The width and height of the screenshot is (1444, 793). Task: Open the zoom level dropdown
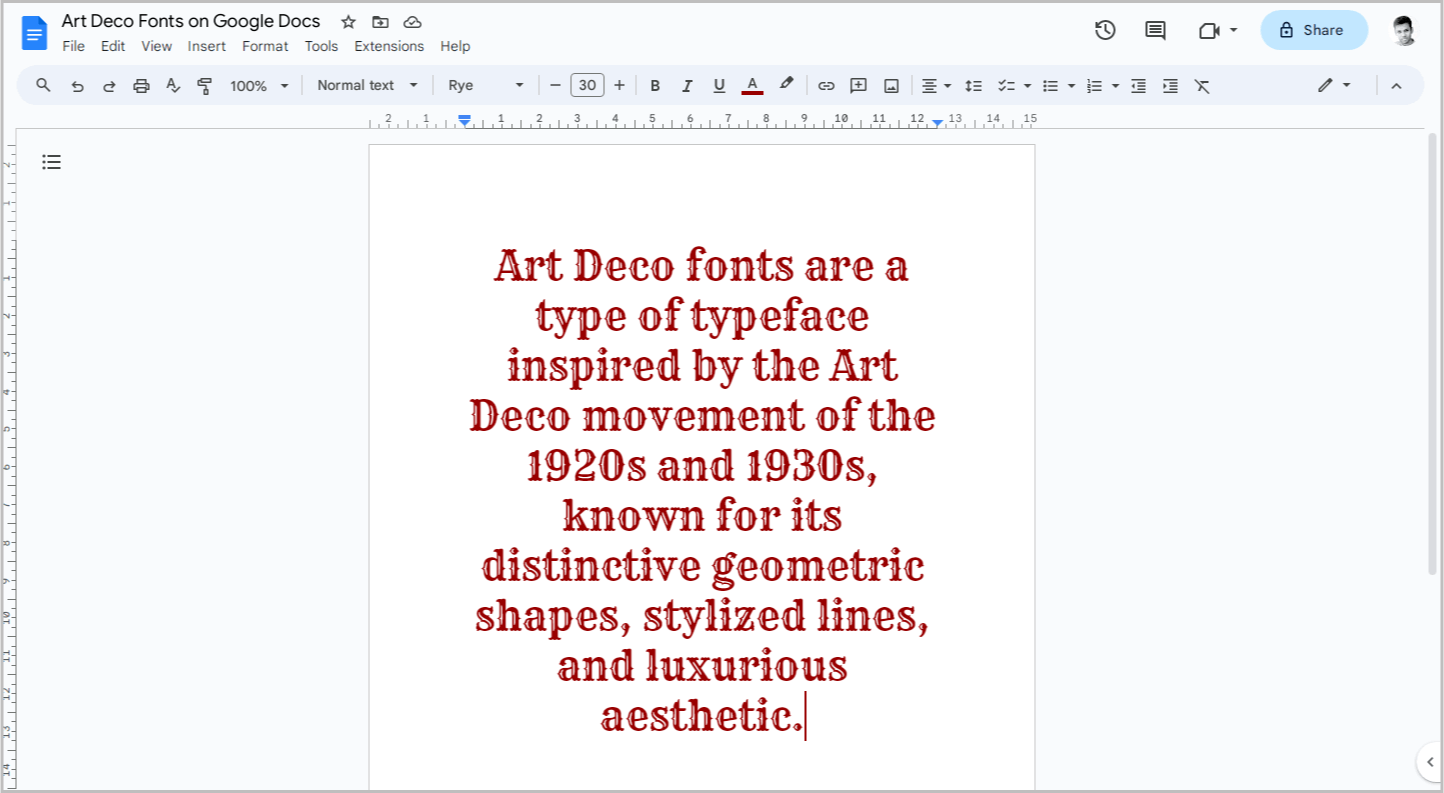(258, 85)
